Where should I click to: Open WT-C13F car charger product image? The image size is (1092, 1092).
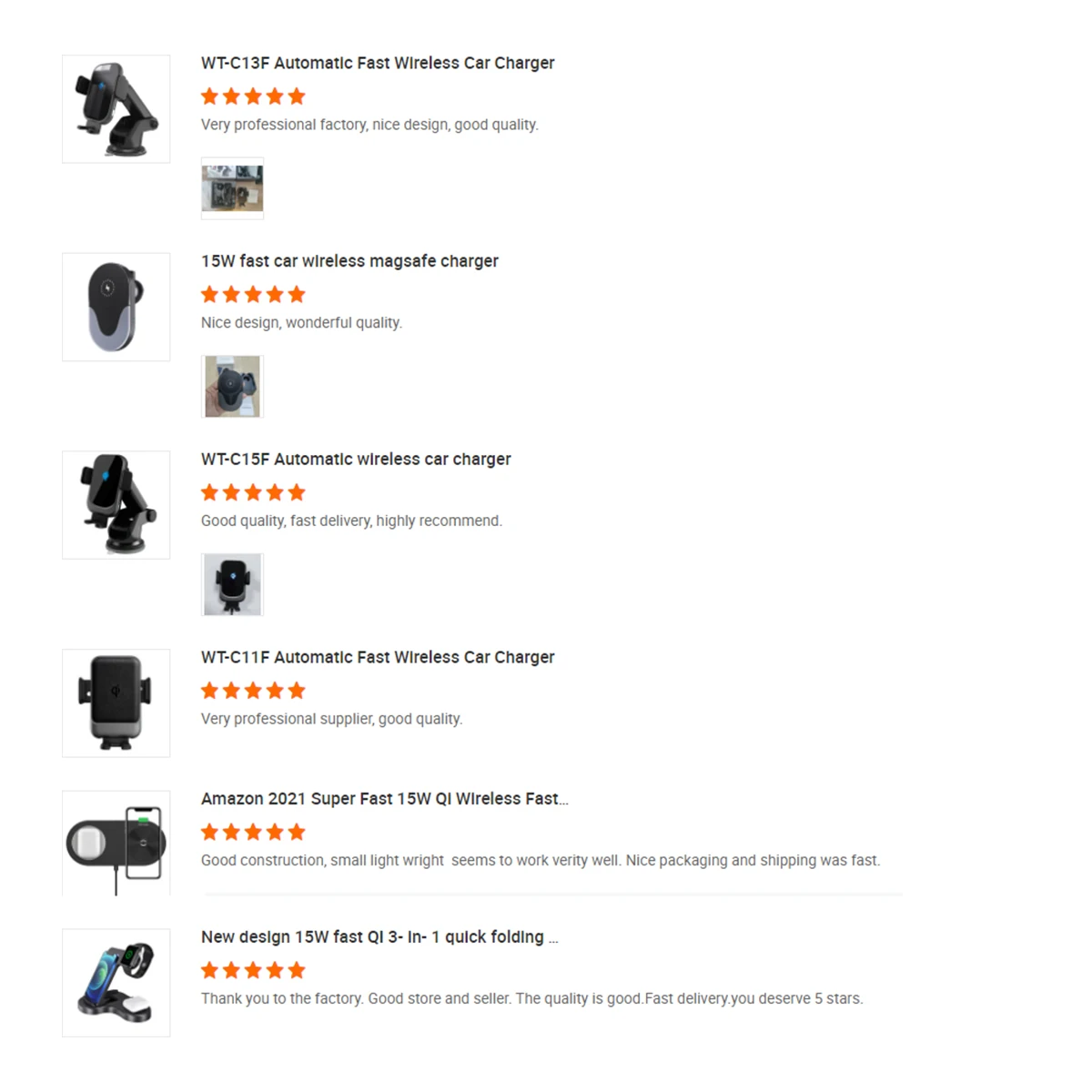click(x=116, y=109)
